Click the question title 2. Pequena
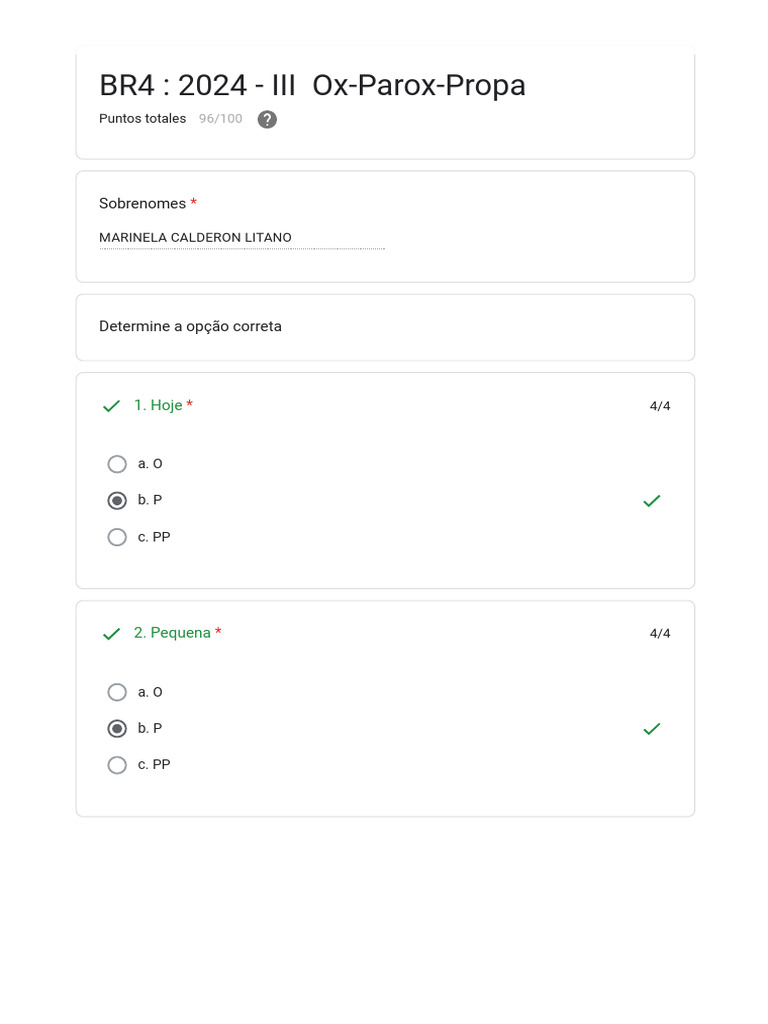Image resolution: width=768 pixels, height=1024 pixels. (x=172, y=634)
